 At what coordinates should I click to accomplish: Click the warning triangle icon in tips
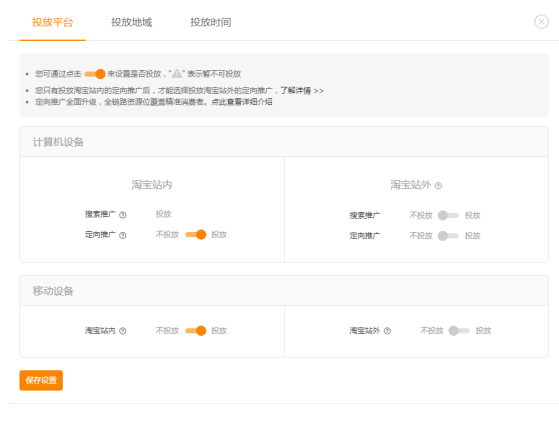177,74
